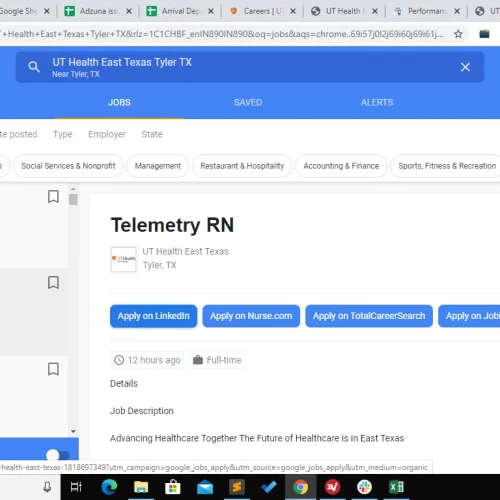Bookmark the current page with star icon

(x=458, y=34)
